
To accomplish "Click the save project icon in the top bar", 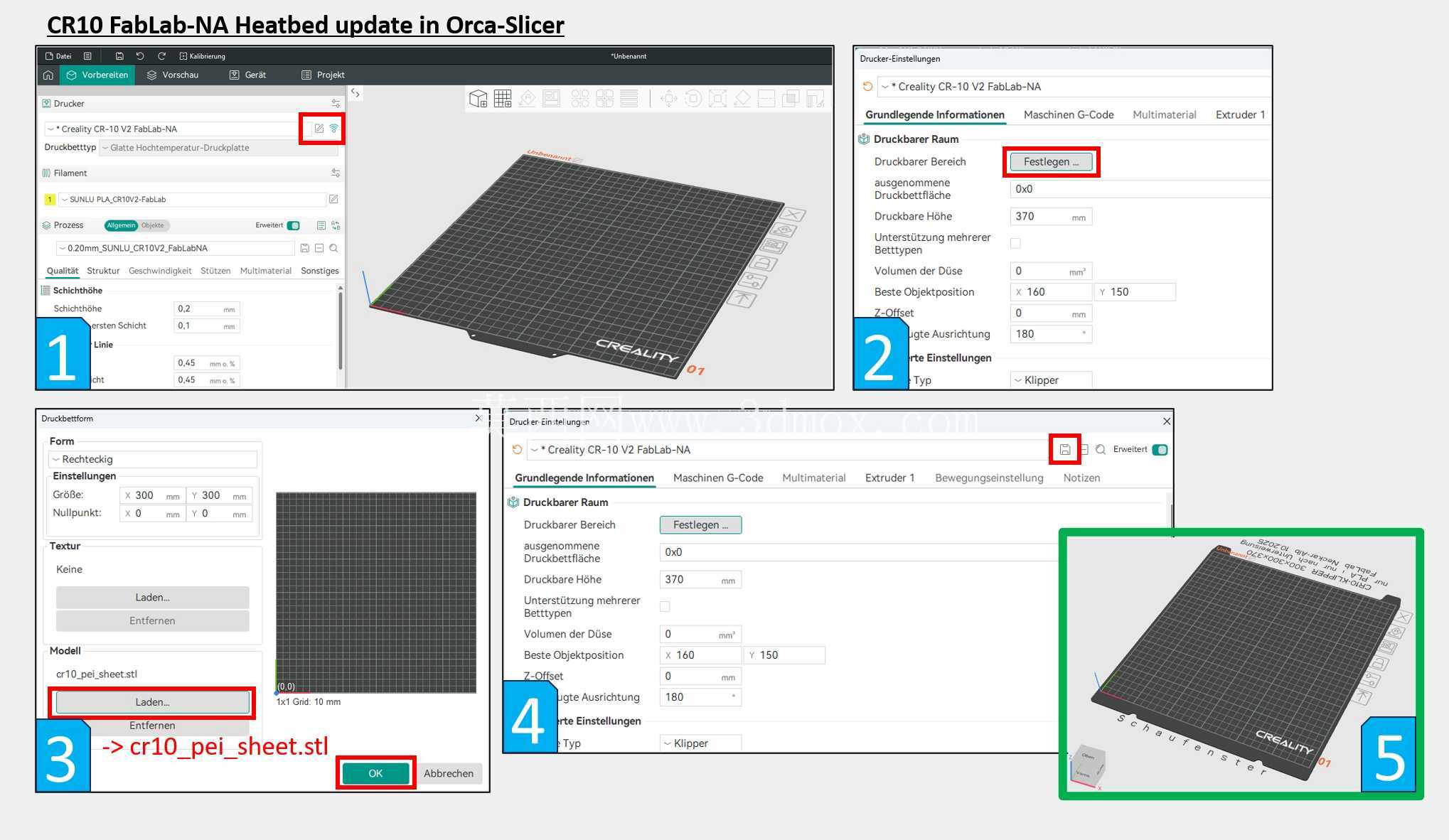I will [x=119, y=56].
